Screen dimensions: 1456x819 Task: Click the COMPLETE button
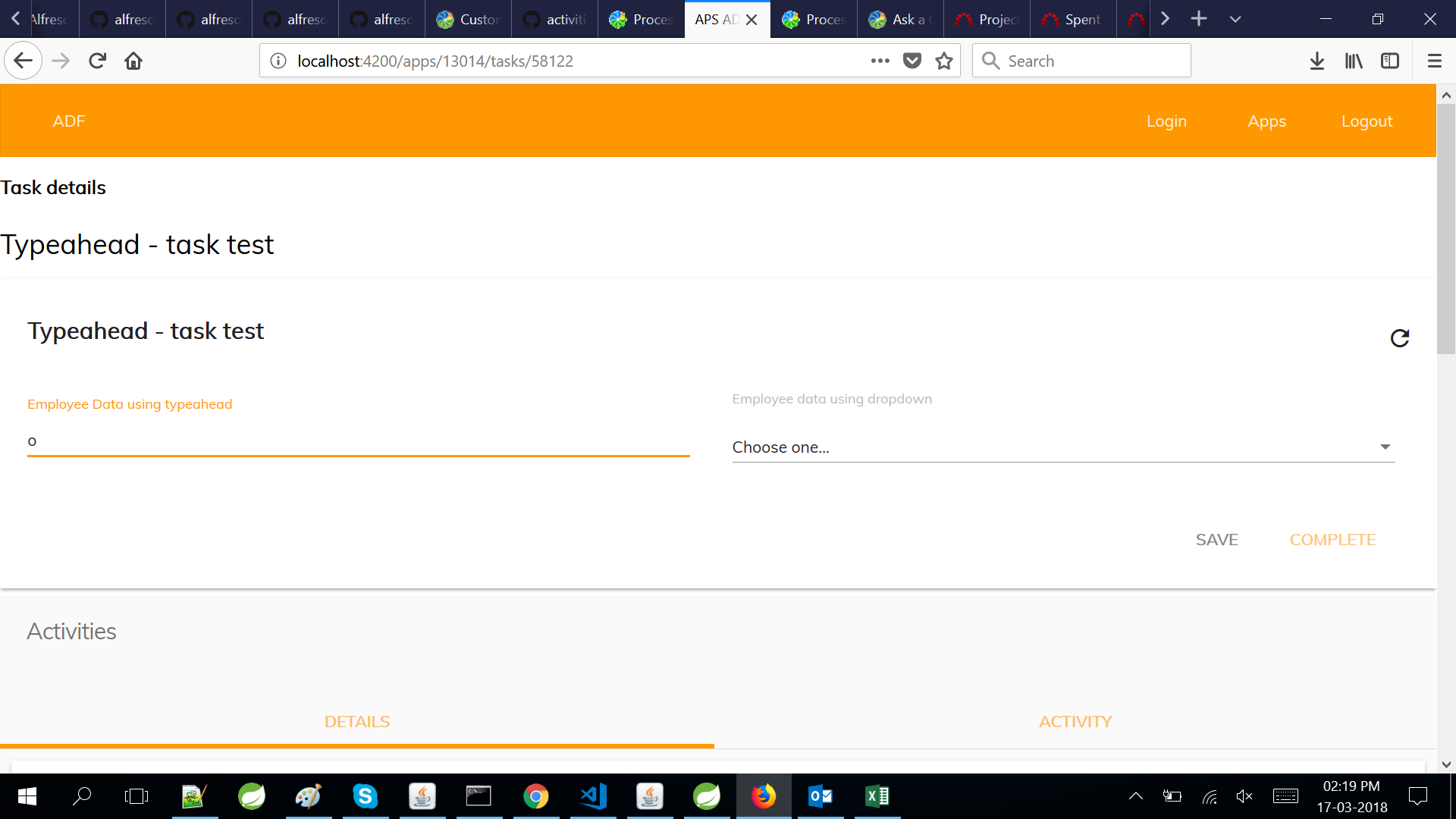click(1332, 540)
